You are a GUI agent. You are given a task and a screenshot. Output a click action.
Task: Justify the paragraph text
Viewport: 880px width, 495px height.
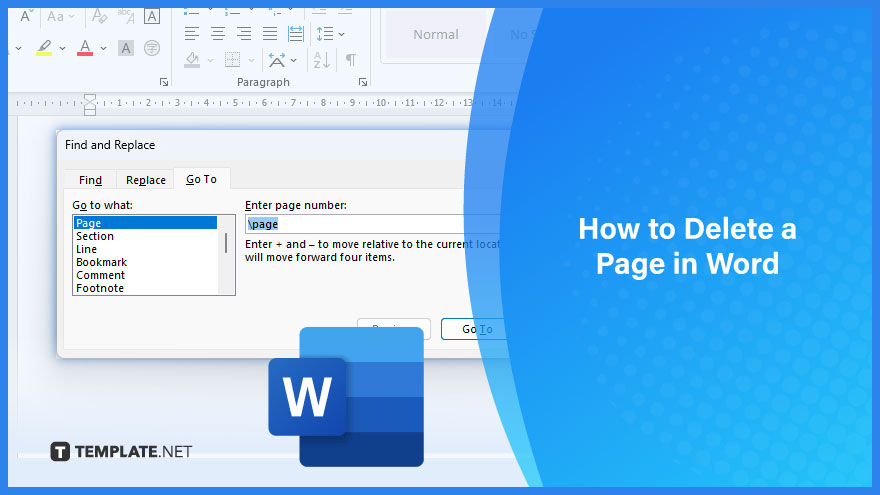[270, 34]
